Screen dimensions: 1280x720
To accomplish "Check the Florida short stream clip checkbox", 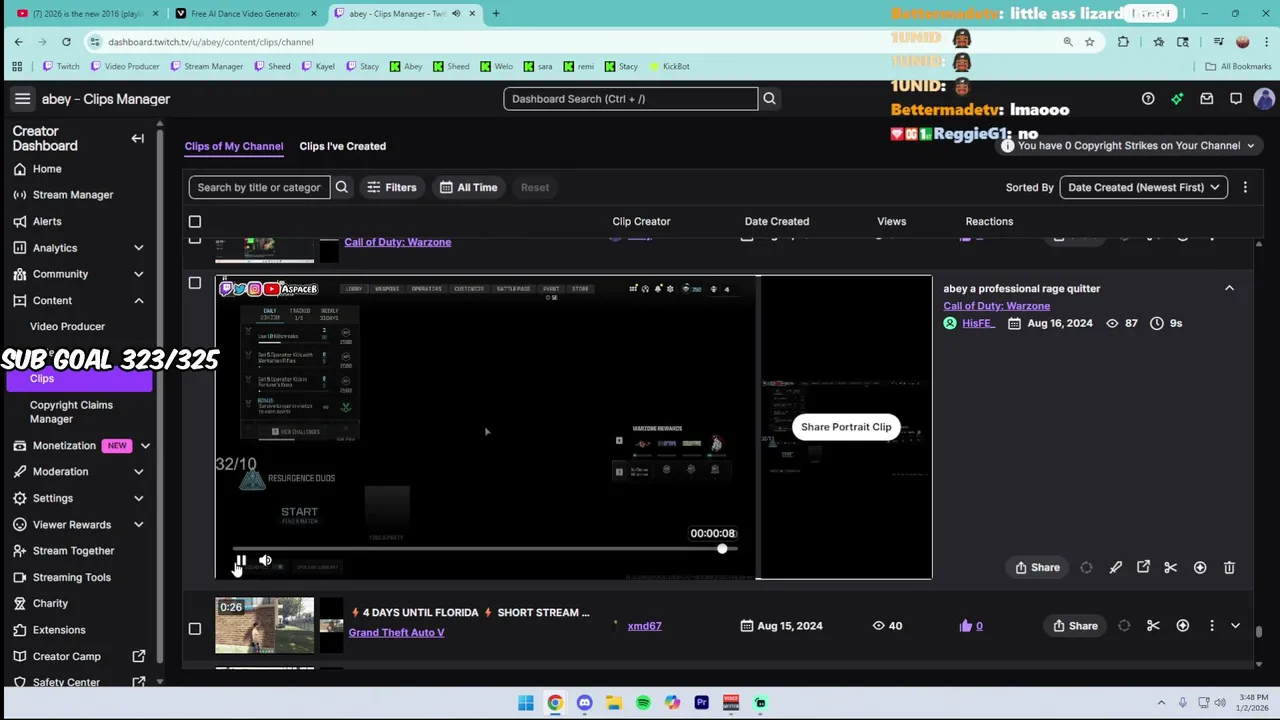I will (195, 629).
